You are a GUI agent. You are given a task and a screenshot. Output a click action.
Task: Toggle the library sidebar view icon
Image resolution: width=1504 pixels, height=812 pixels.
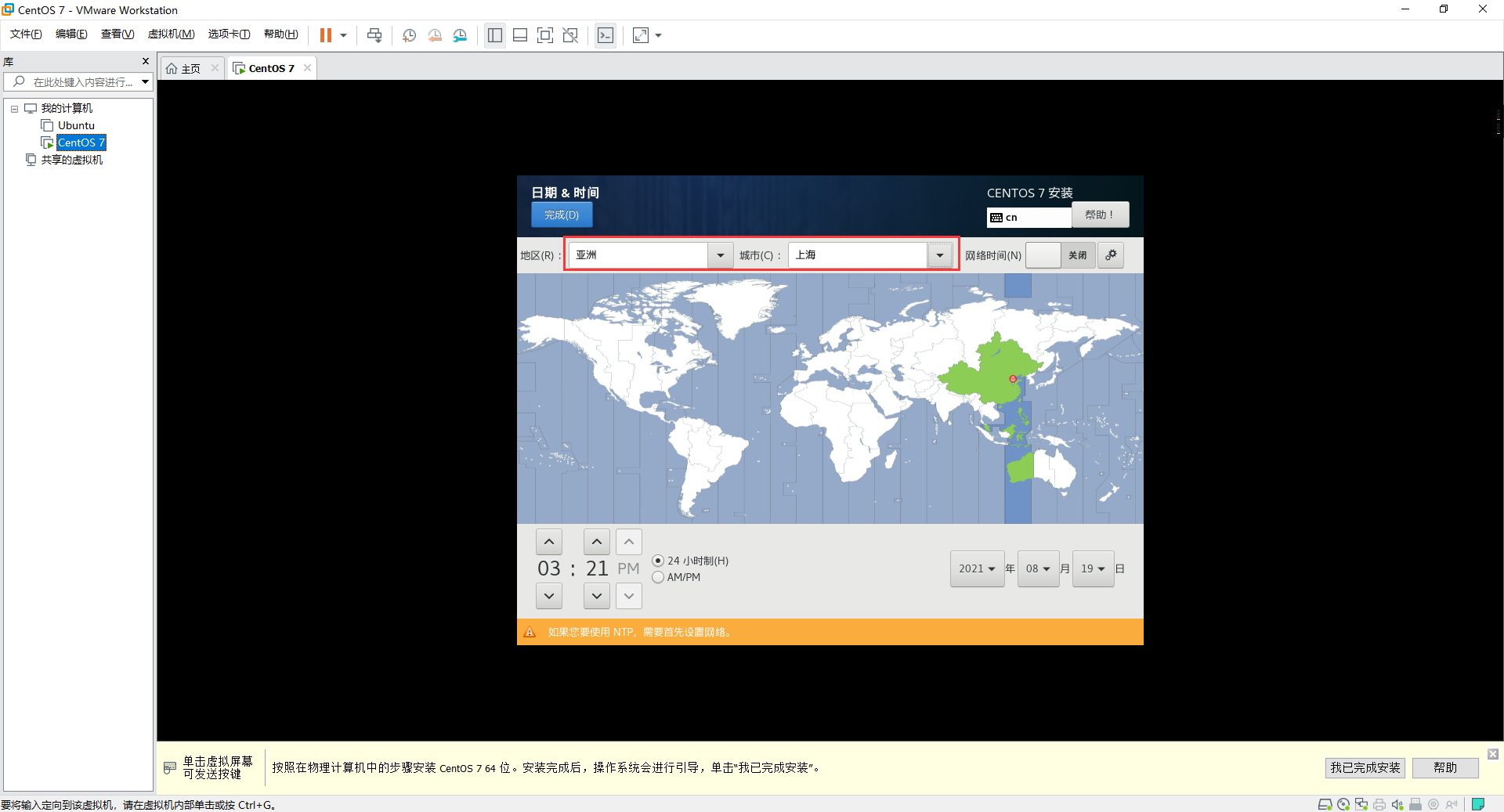point(495,35)
